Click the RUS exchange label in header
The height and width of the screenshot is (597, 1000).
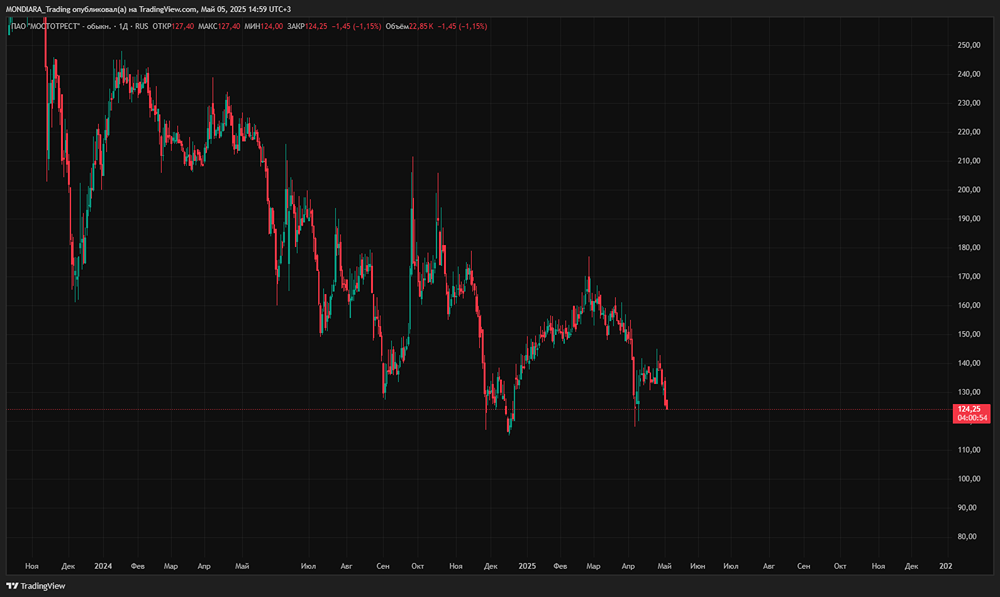coord(142,26)
